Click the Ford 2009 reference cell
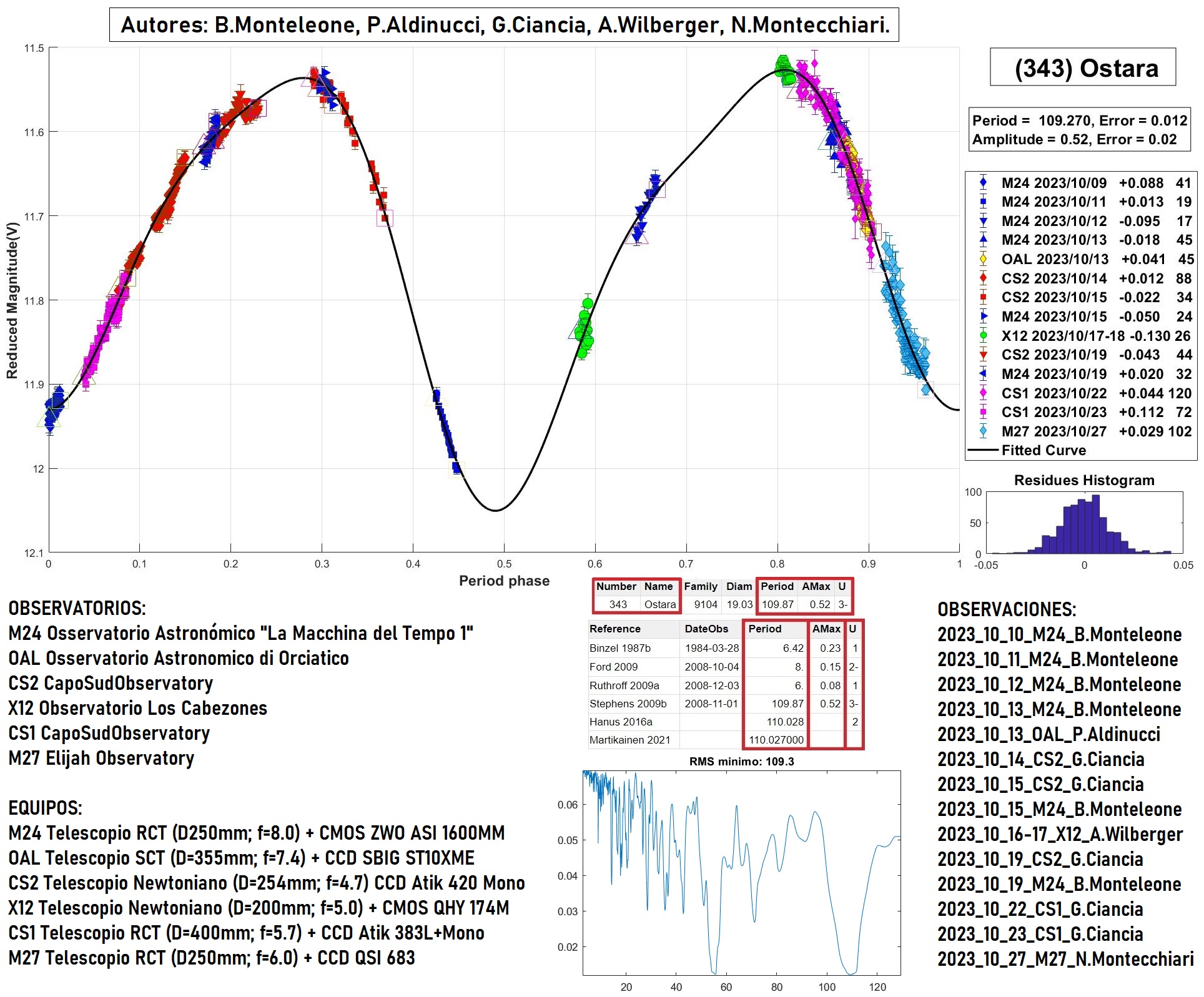The height and width of the screenshot is (997, 1204). click(614, 667)
